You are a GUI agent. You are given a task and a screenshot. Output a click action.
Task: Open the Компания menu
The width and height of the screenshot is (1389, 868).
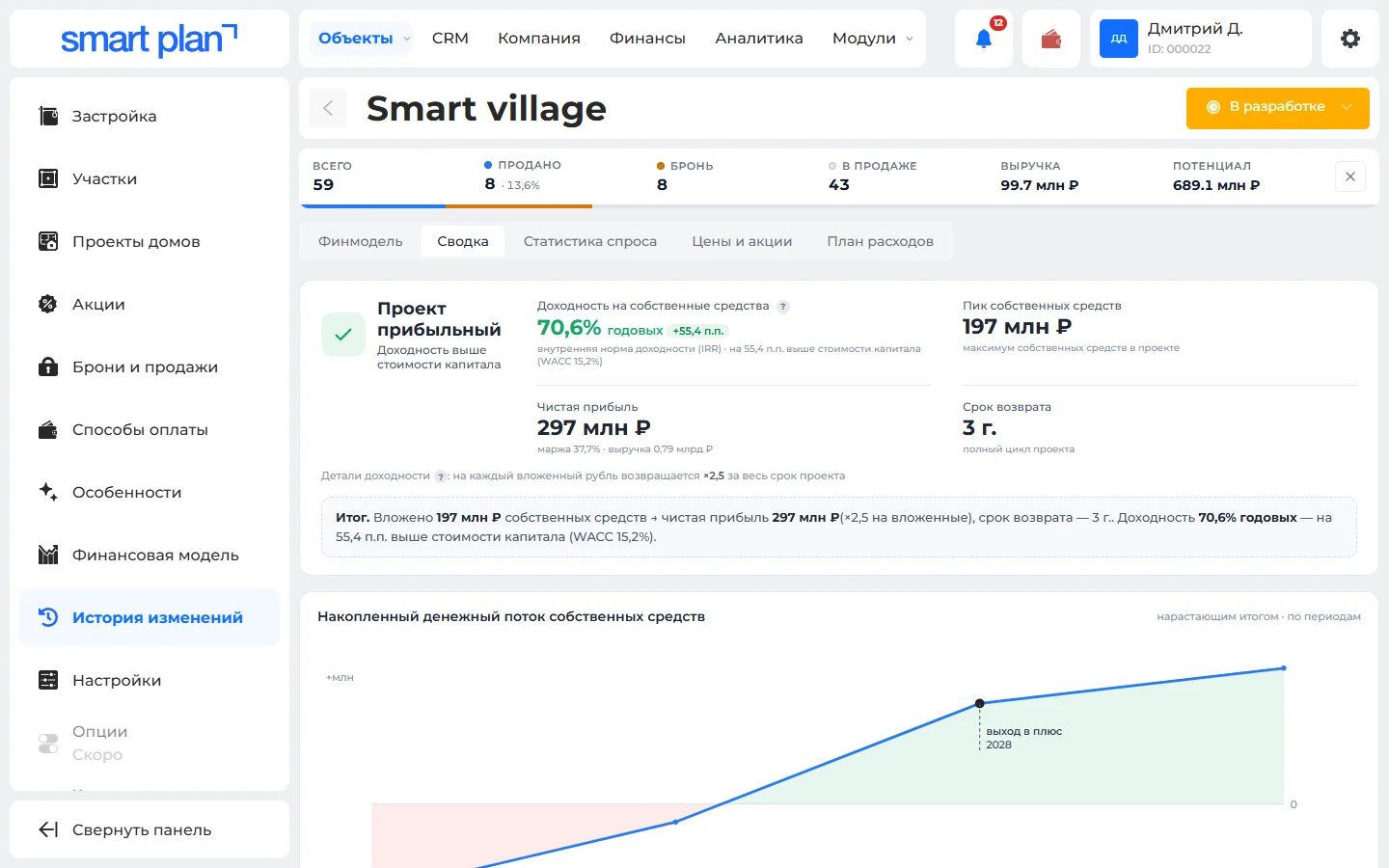(539, 39)
